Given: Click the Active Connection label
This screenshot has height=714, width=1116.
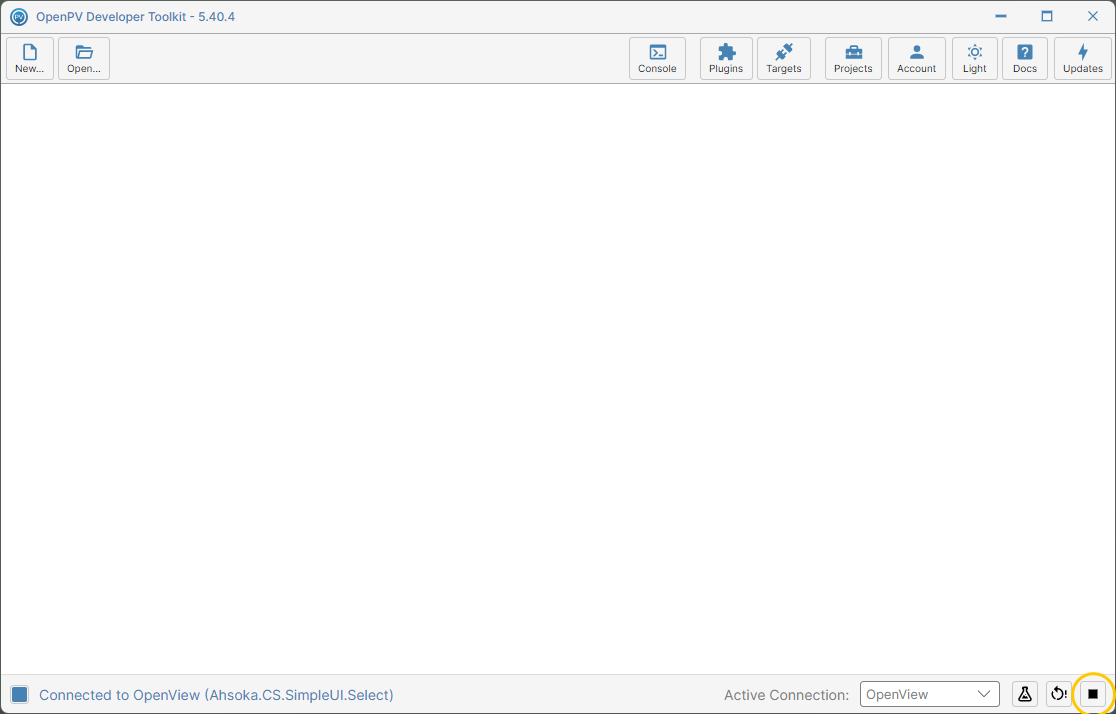Looking at the screenshot, I should [786, 695].
